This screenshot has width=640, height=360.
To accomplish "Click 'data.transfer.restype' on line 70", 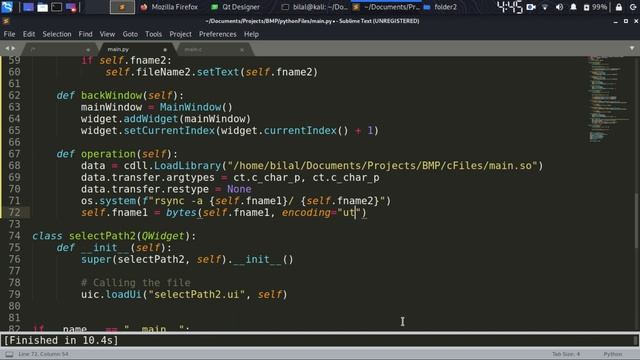I will click(145, 189).
